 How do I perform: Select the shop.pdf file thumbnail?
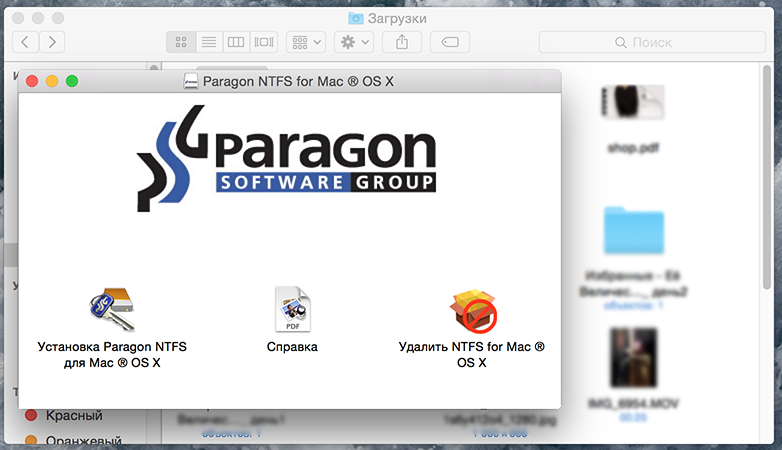[633, 102]
